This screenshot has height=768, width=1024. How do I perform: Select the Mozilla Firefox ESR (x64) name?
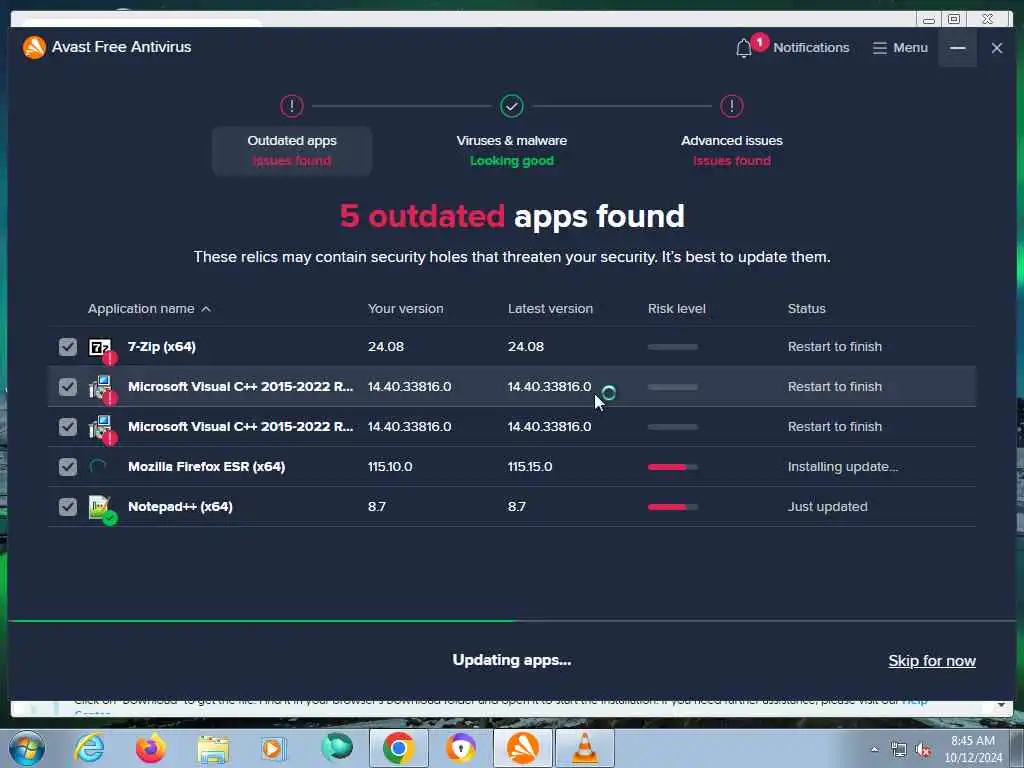(x=206, y=466)
